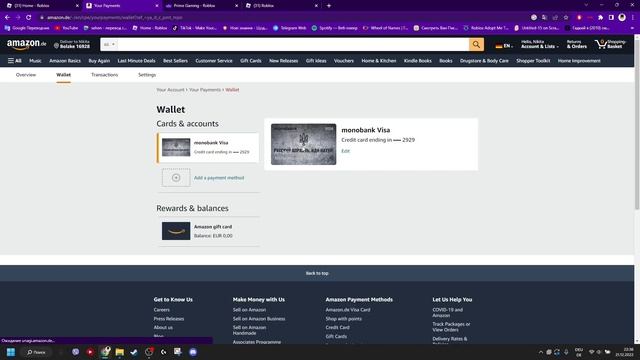Switch to the Transactions tab
This screenshot has width=640, height=360.
pyautogui.click(x=104, y=75)
